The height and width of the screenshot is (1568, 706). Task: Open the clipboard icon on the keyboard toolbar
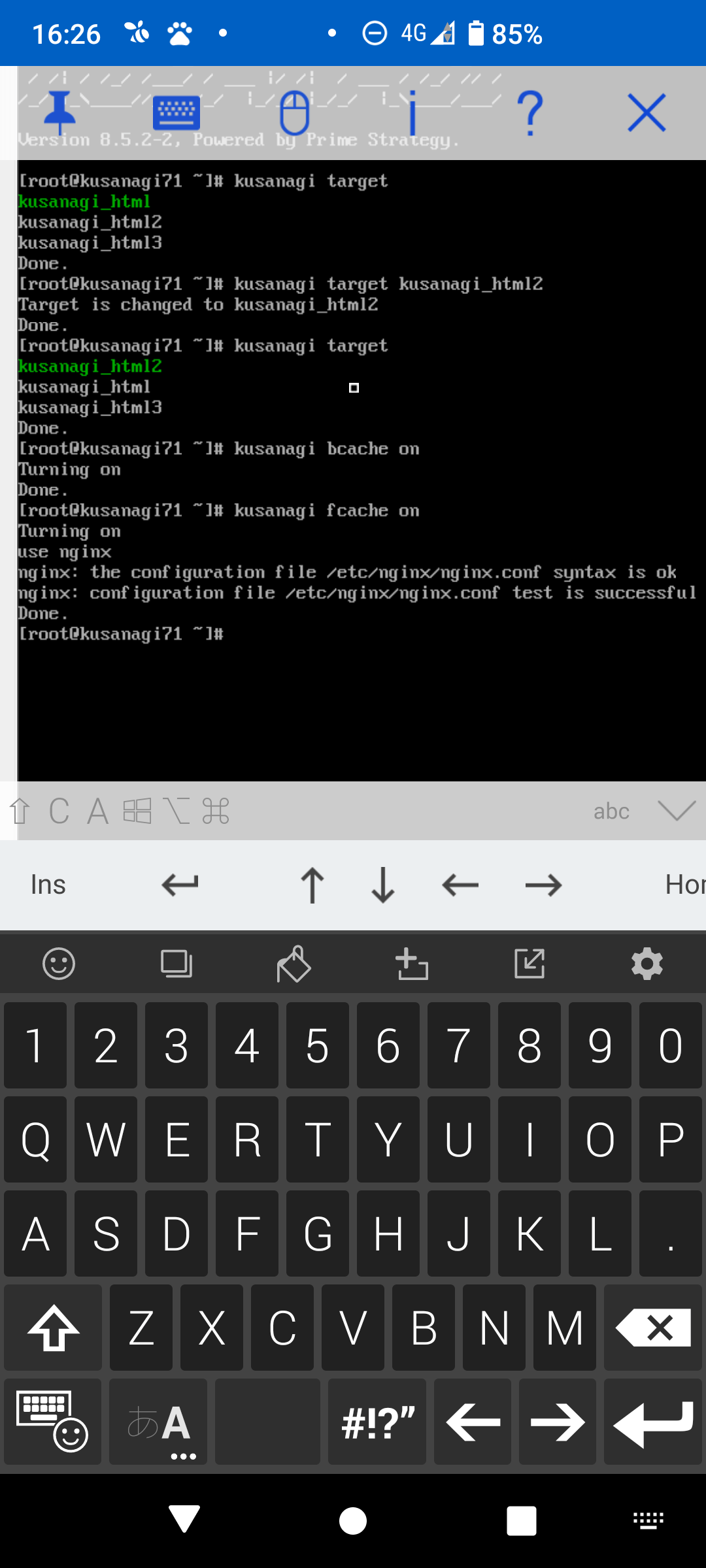click(x=176, y=964)
